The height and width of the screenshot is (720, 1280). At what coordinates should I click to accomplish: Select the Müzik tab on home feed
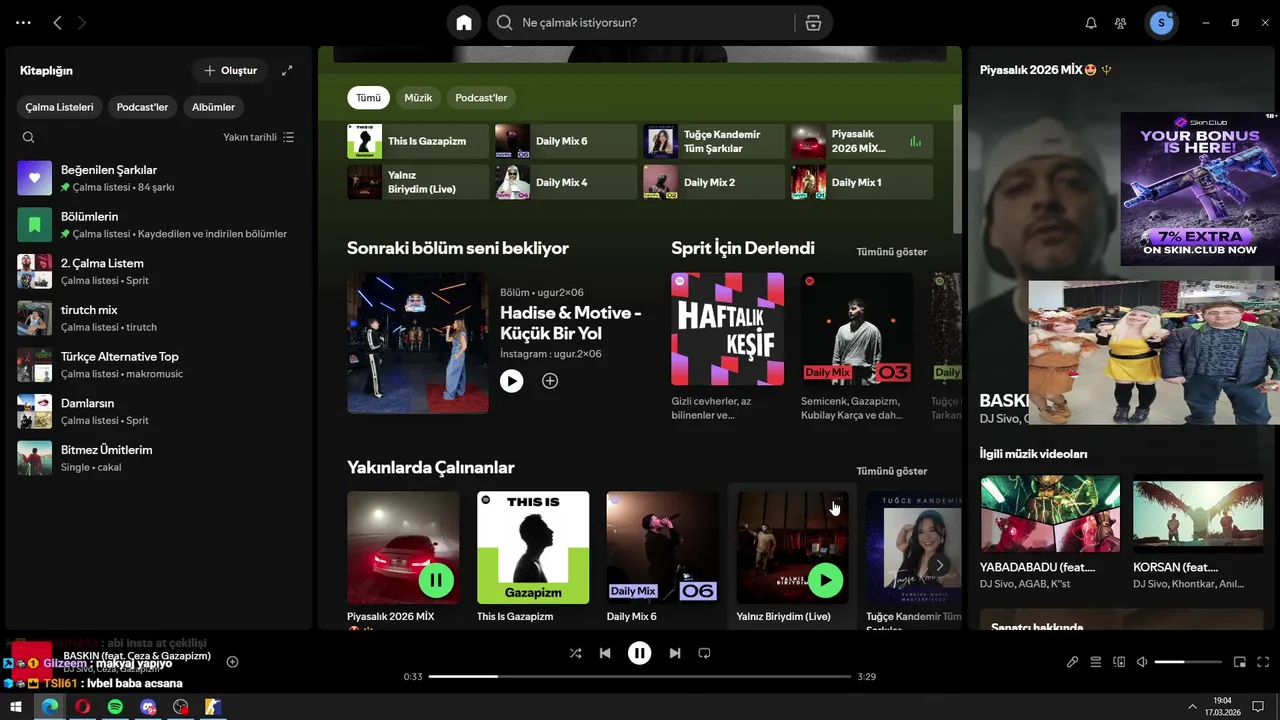418,98
